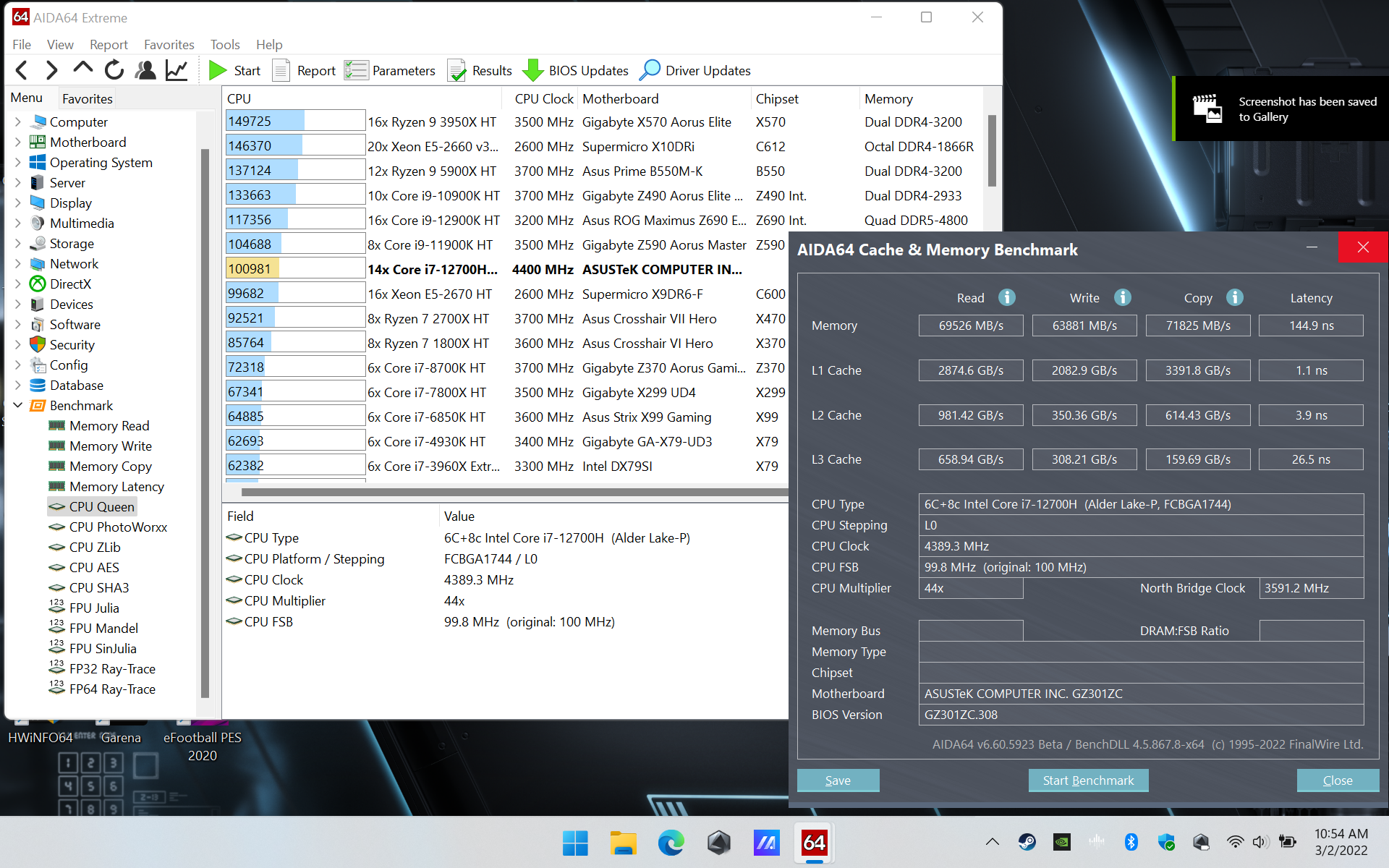Click Start Benchmark button
Screen dimensions: 1389x868
click(x=1088, y=780)
